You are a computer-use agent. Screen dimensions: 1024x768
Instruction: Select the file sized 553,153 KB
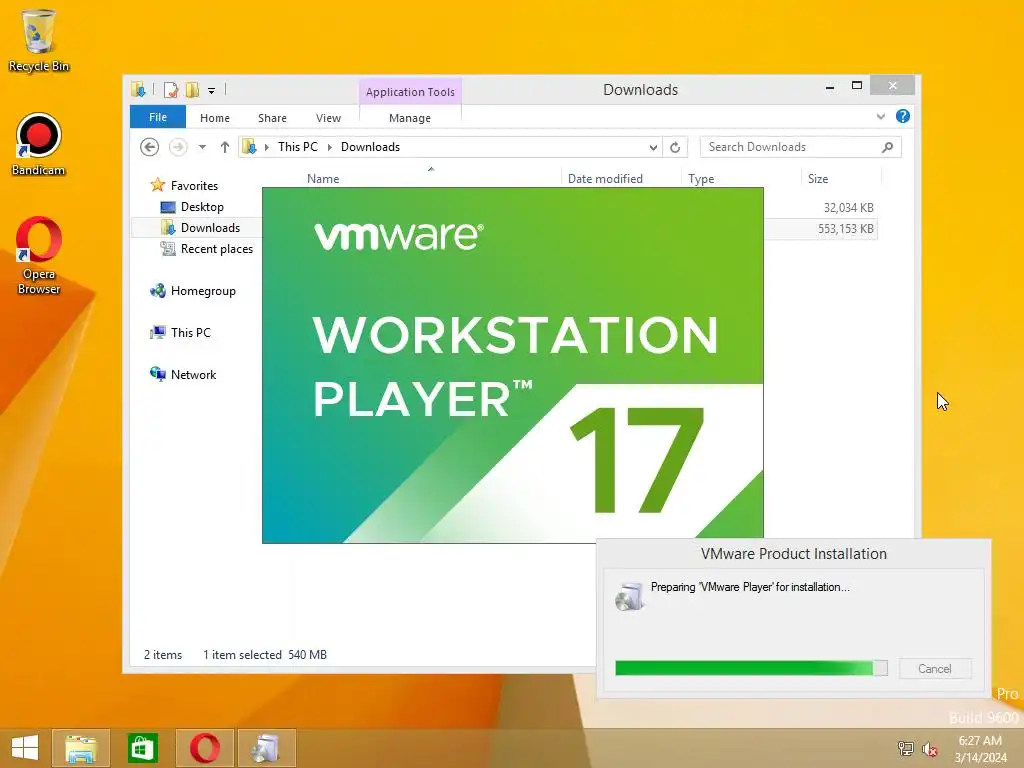(x=845, y=229)
